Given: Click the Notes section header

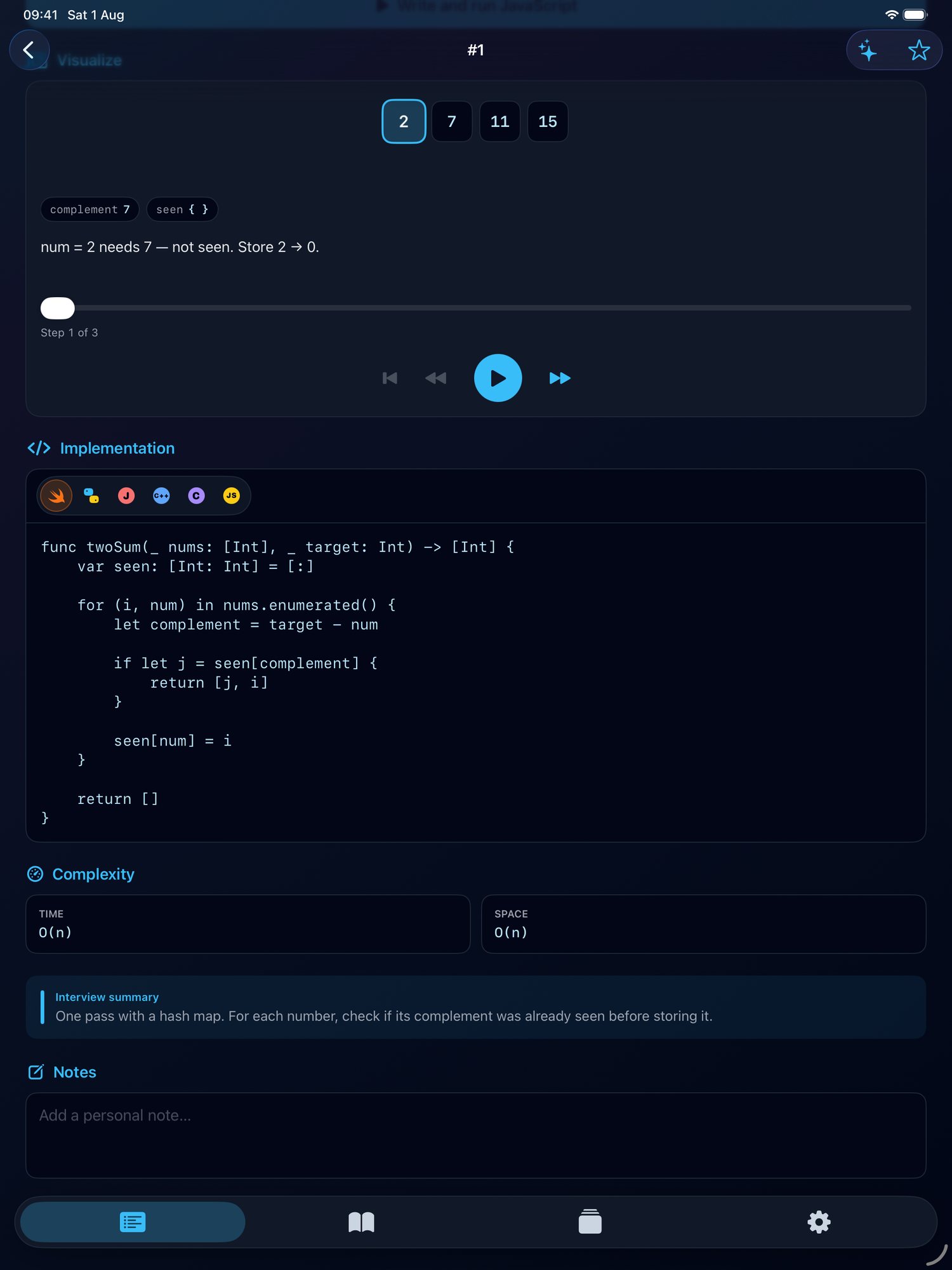Looking at the screenshot, I should tap(62, 1073).
